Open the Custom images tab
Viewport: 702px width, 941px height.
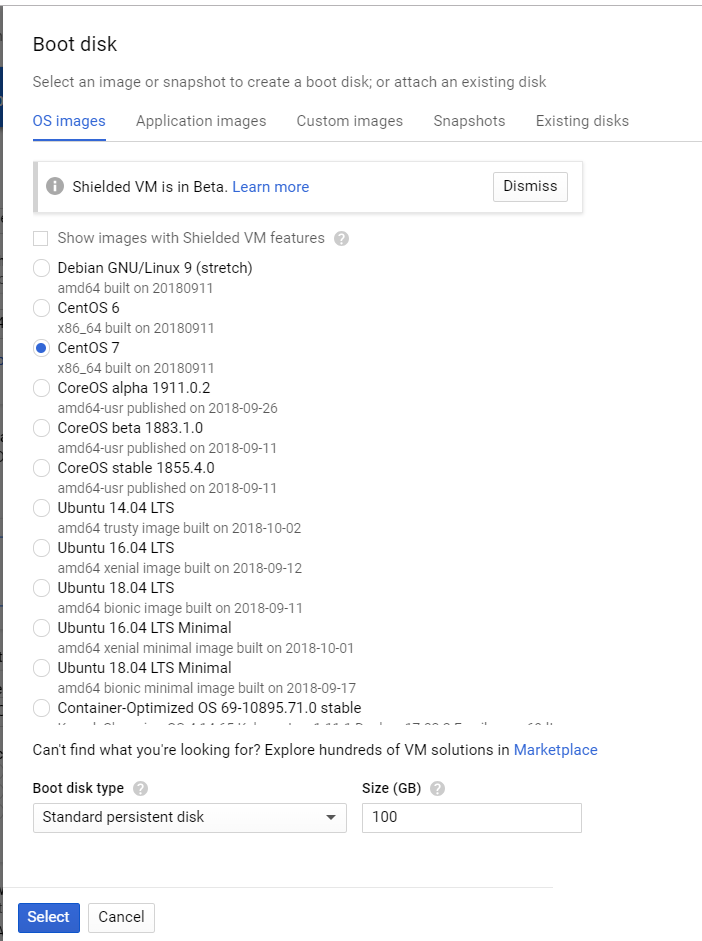point(349,121)
